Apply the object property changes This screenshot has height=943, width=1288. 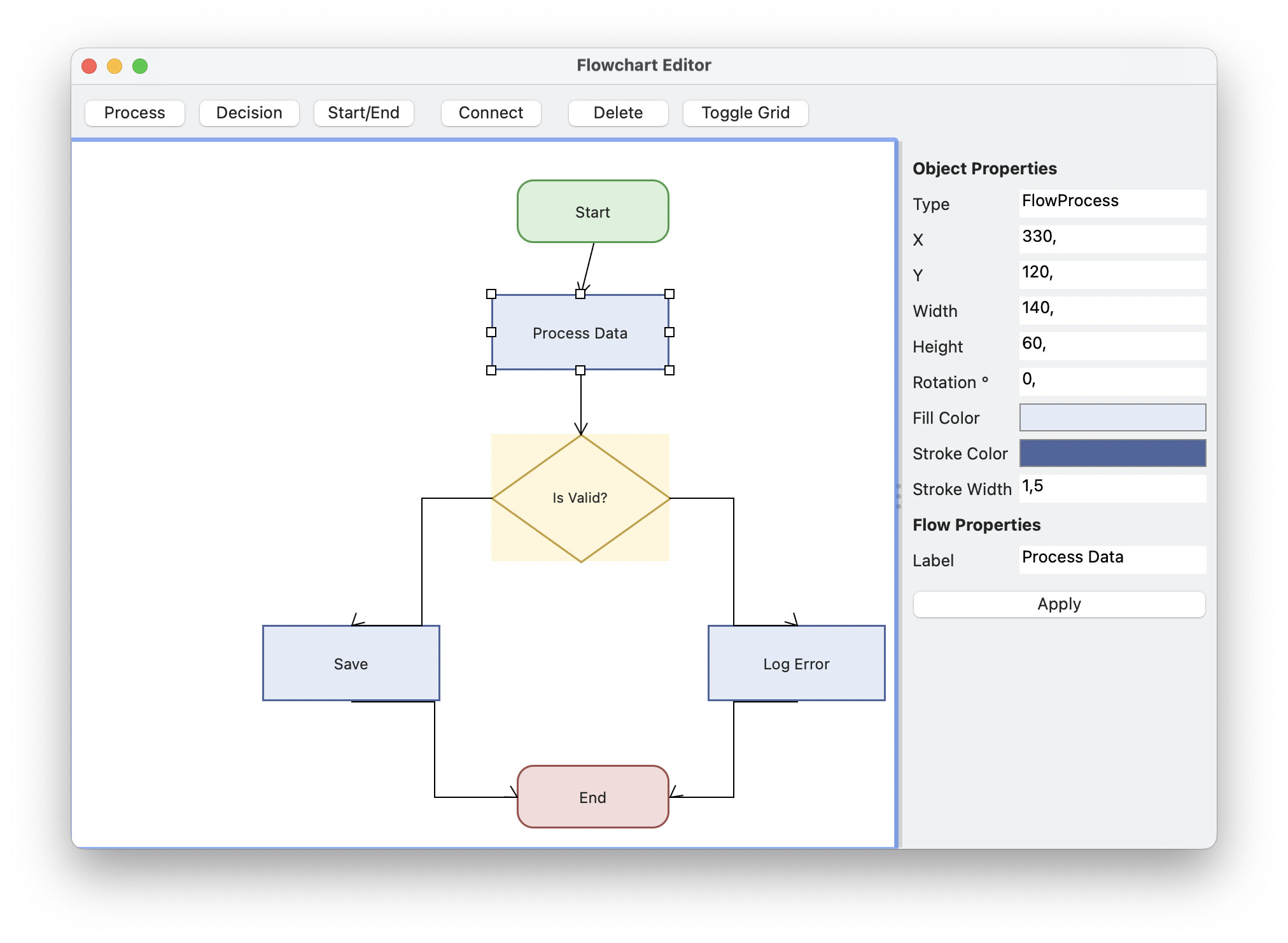tap(1059, 604)
